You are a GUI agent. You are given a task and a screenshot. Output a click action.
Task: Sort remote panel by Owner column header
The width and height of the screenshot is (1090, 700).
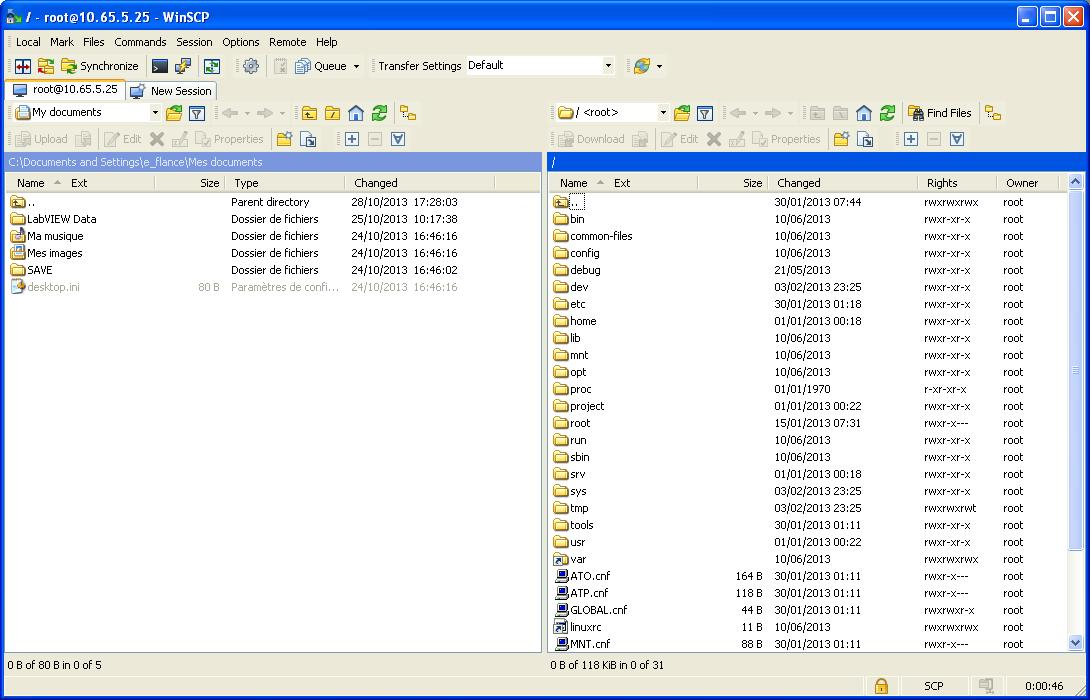[1025, 184]
